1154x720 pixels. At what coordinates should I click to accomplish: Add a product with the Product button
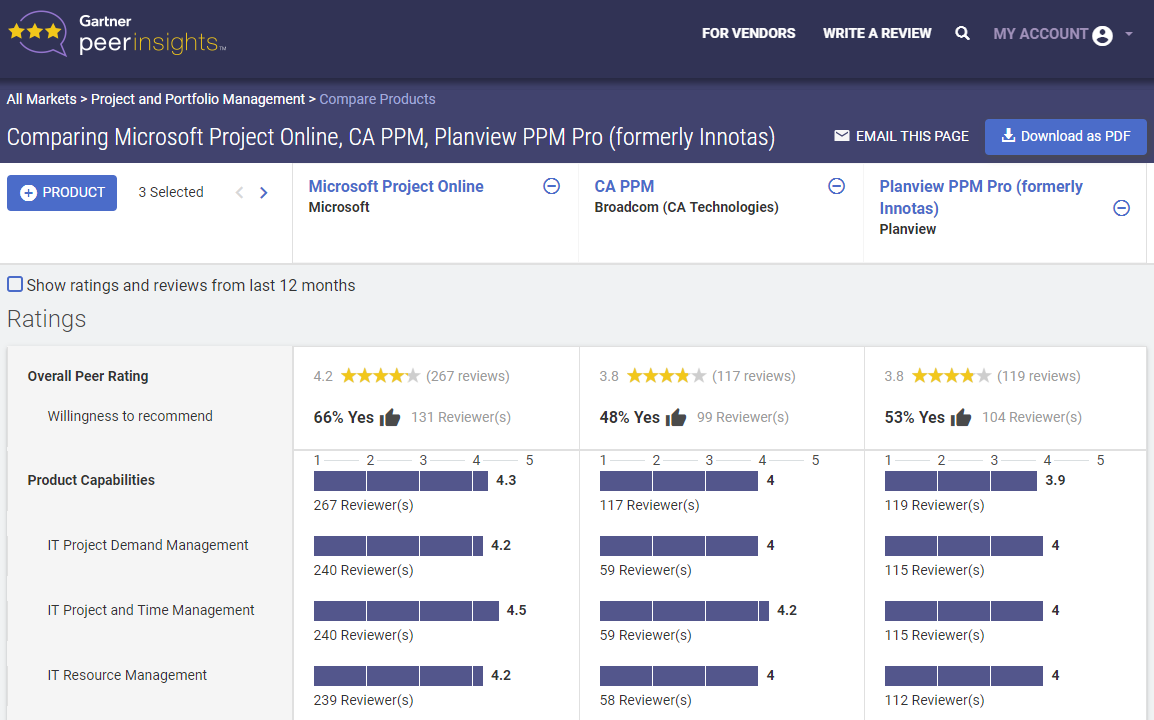pyautogui.click(x=62, y=192)
